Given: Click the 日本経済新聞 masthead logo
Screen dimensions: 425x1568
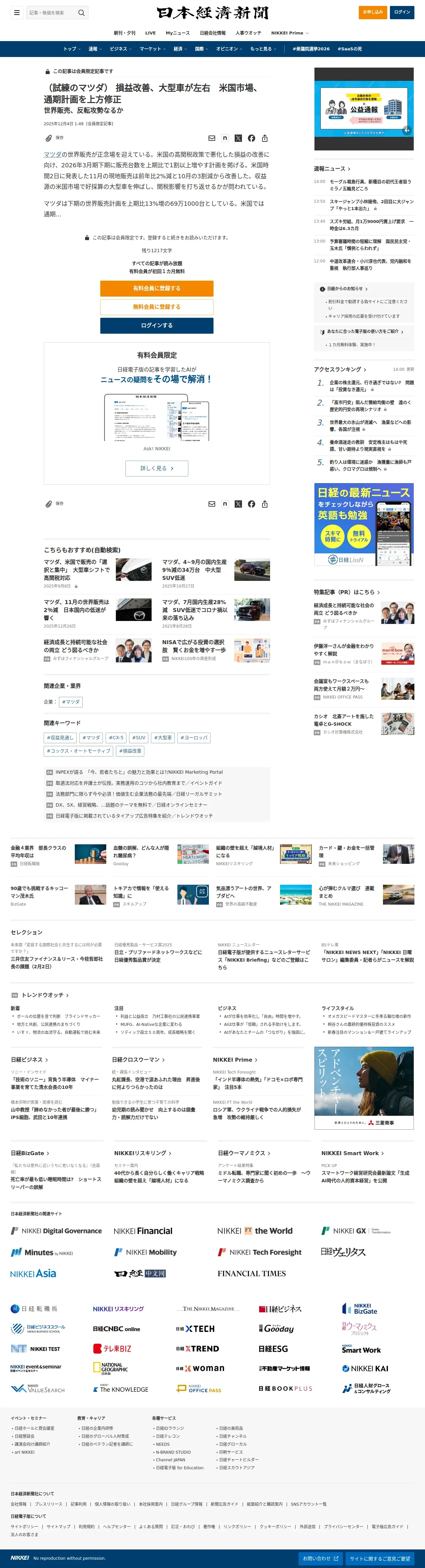Looking at the screenshot, I should pyautogui.click(x=212, y=13).
